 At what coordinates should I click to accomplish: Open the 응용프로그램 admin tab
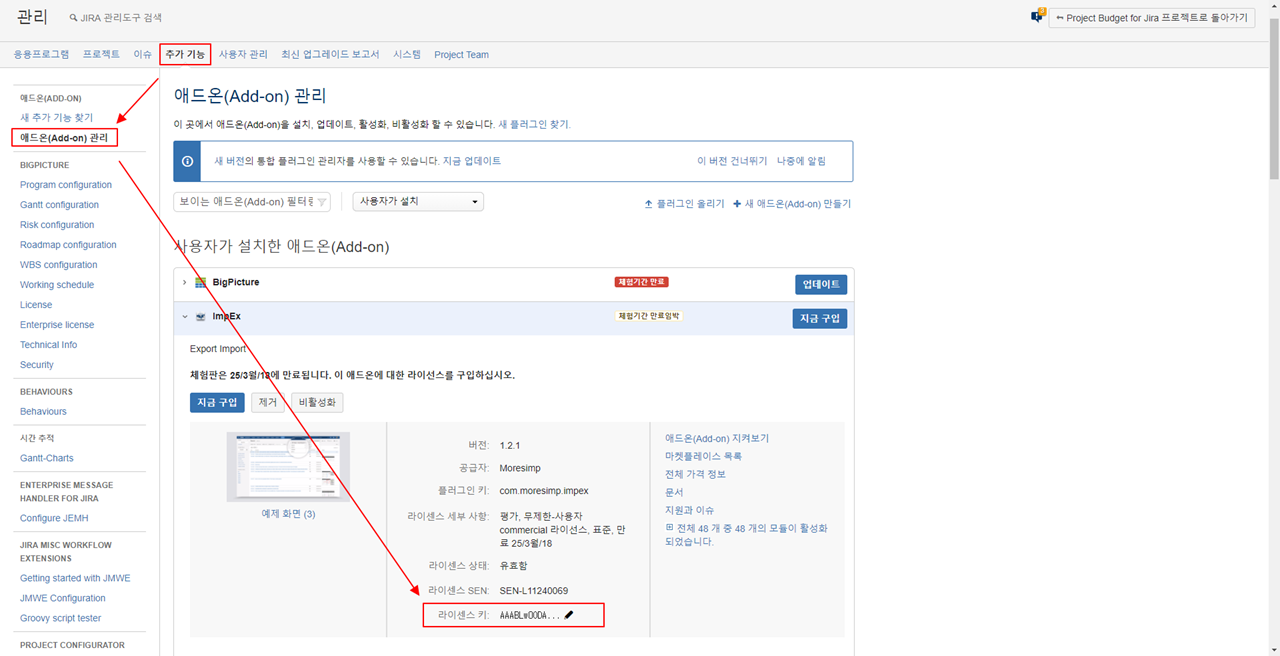click(42, 55)
